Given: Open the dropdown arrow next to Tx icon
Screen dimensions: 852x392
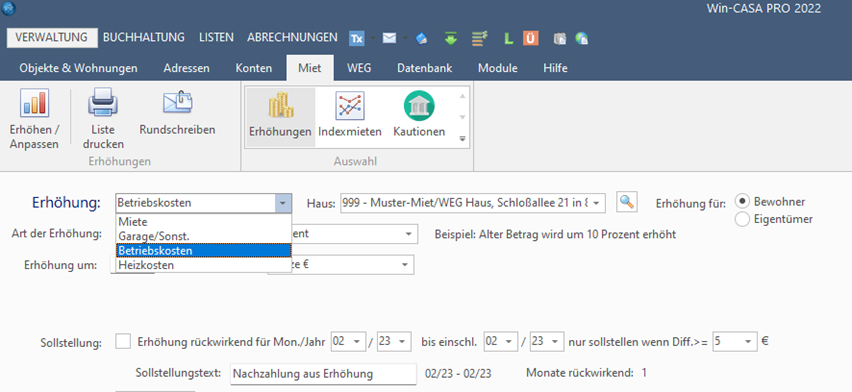Looking at the screenshot, I should pyautogui.click(x=372, y=38).
